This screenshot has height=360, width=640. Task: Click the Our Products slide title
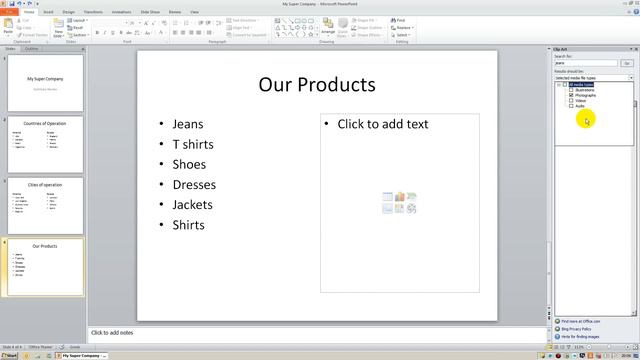(x=317, y=84)
